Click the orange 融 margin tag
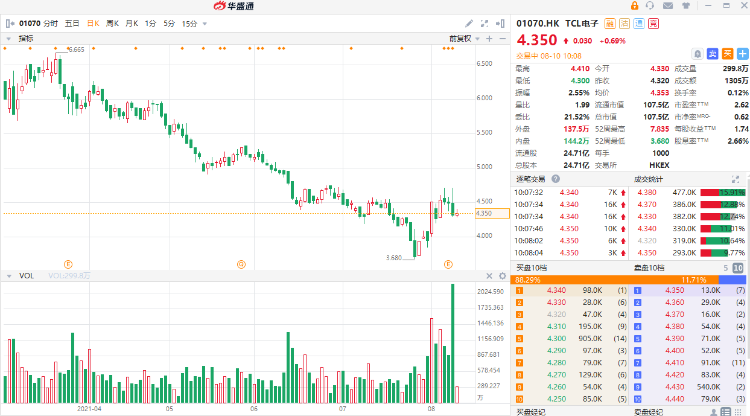This screenshot has height=416, width=750. click(x=610, y=23)
